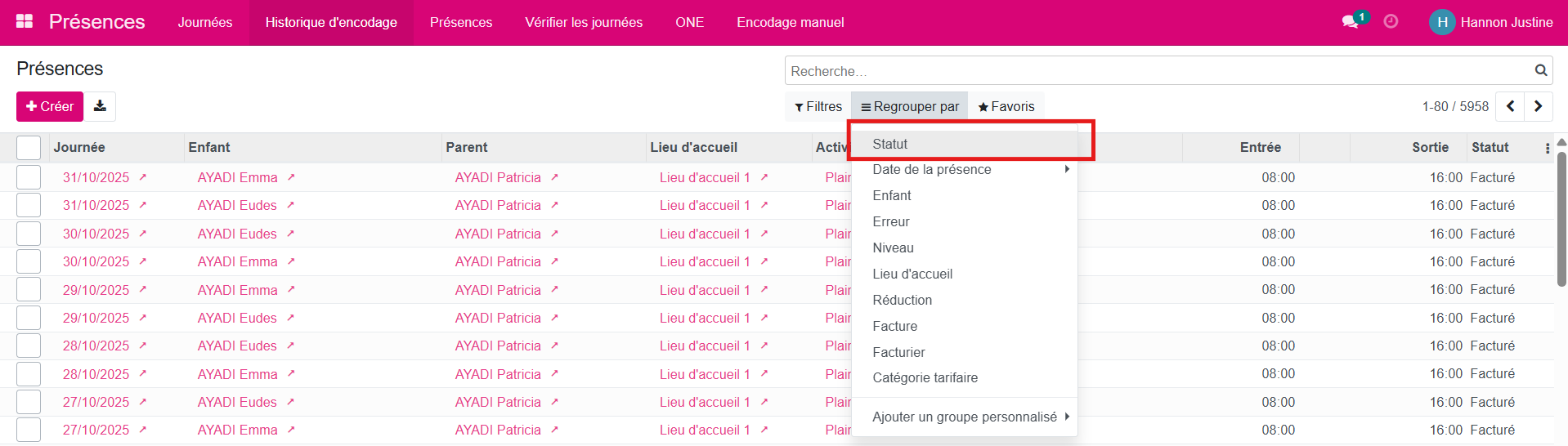Toggle the select-all checkbox in header
The width and height of the screenshot is (1568, 446).
[x=29, y=148]
